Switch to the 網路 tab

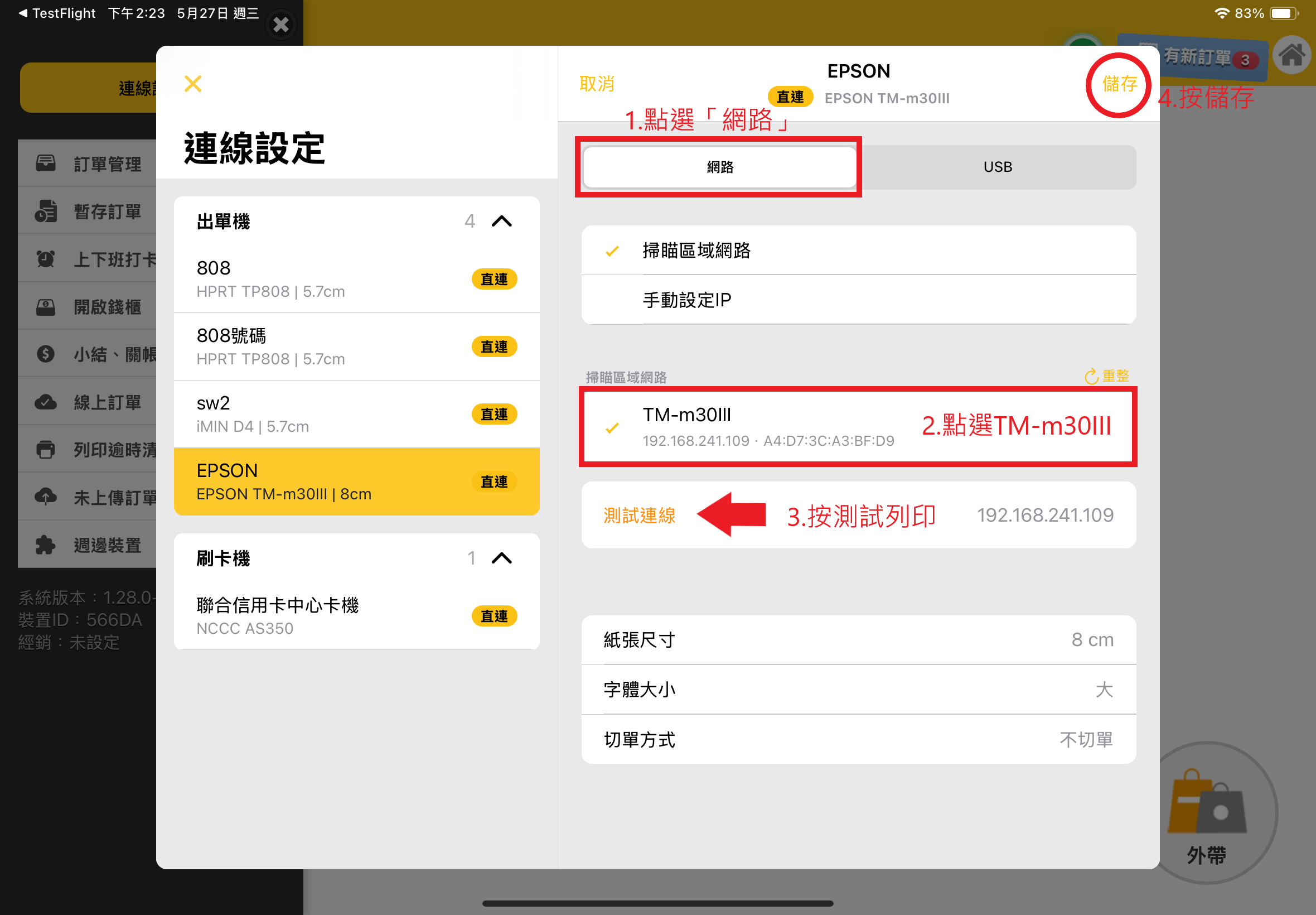pos(719,167)
